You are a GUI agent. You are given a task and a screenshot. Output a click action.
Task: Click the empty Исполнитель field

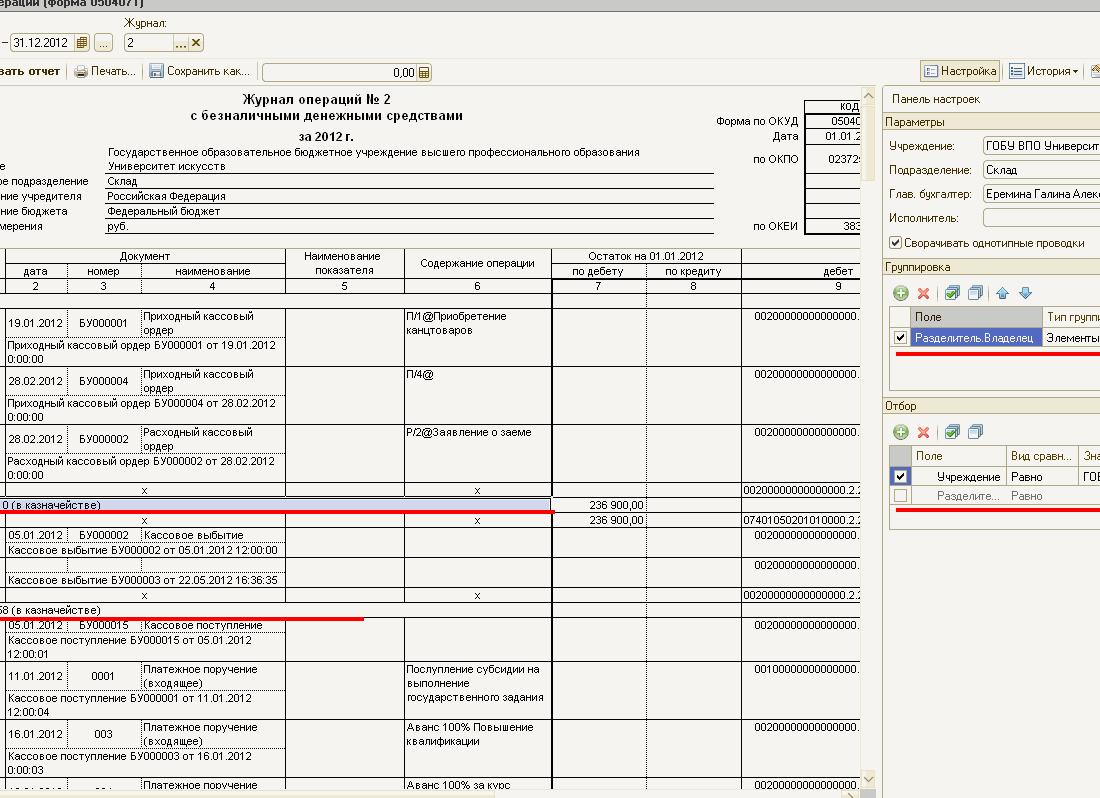[1041, 218]
